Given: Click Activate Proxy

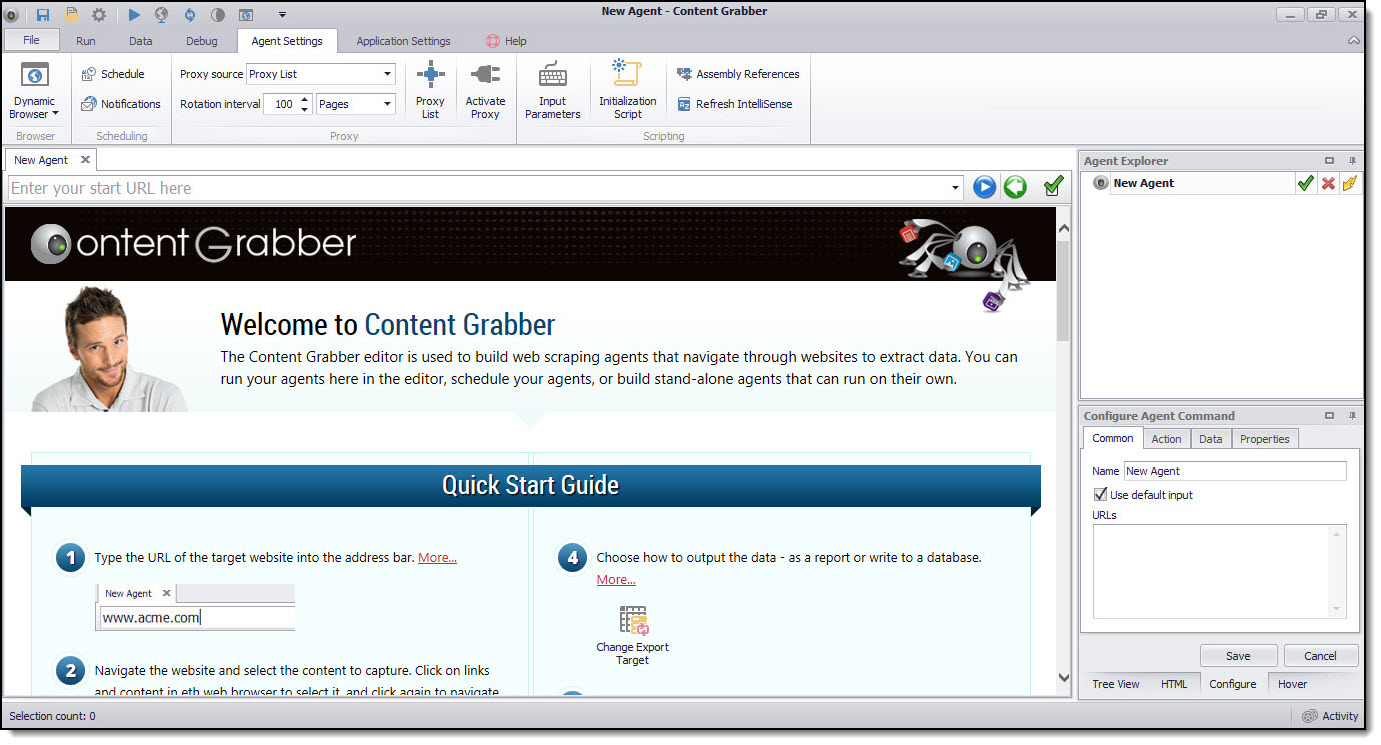Looking at the screenshot, I should click(x=485, y=91).
